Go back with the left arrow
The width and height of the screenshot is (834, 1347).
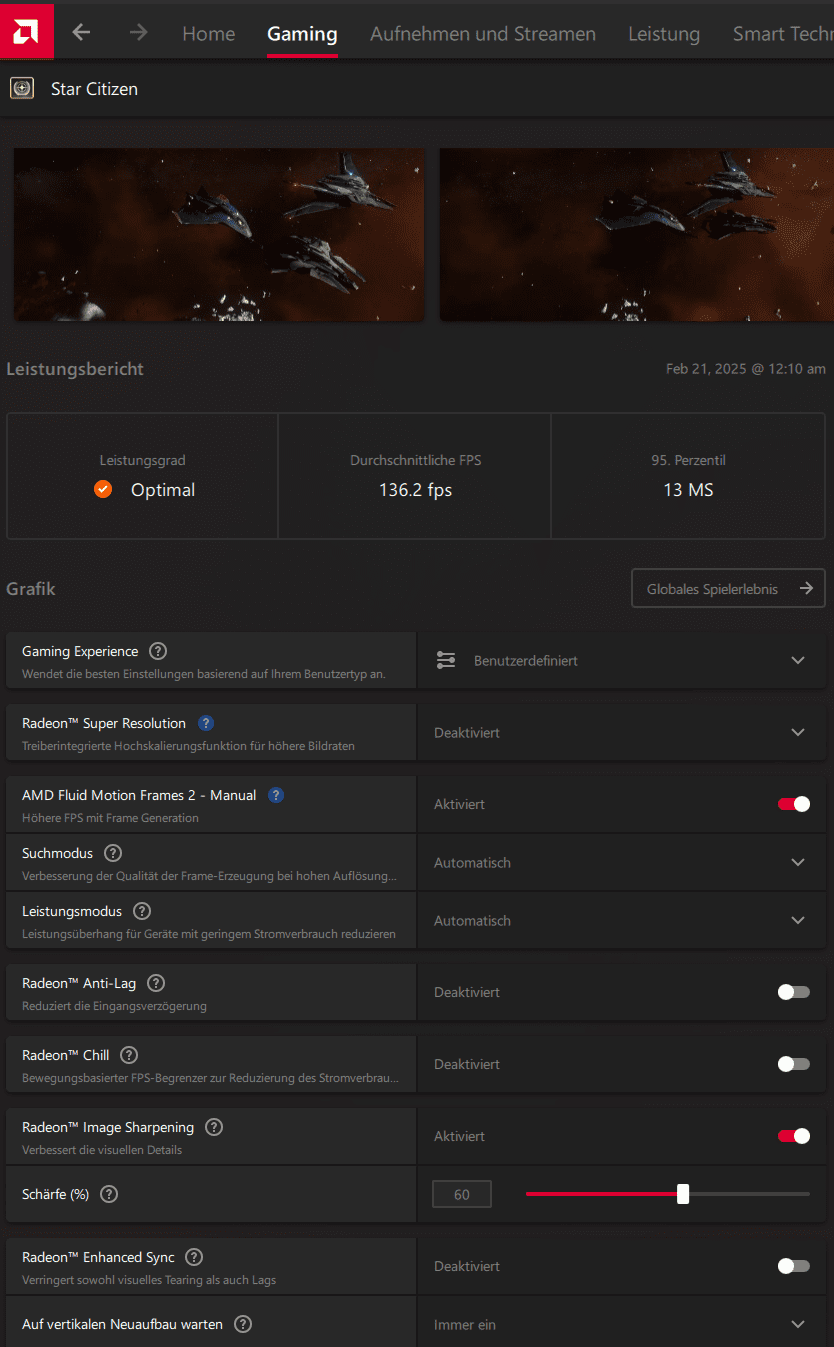click(x=81, y=32)
